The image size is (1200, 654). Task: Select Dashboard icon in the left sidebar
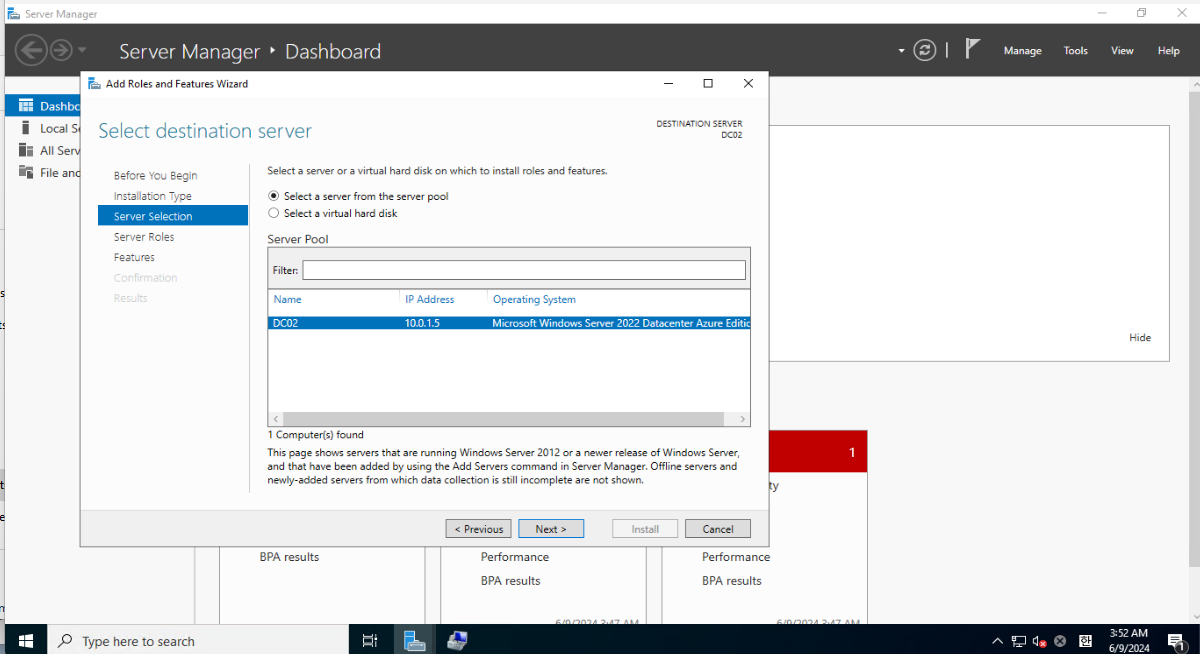point(25,106)
